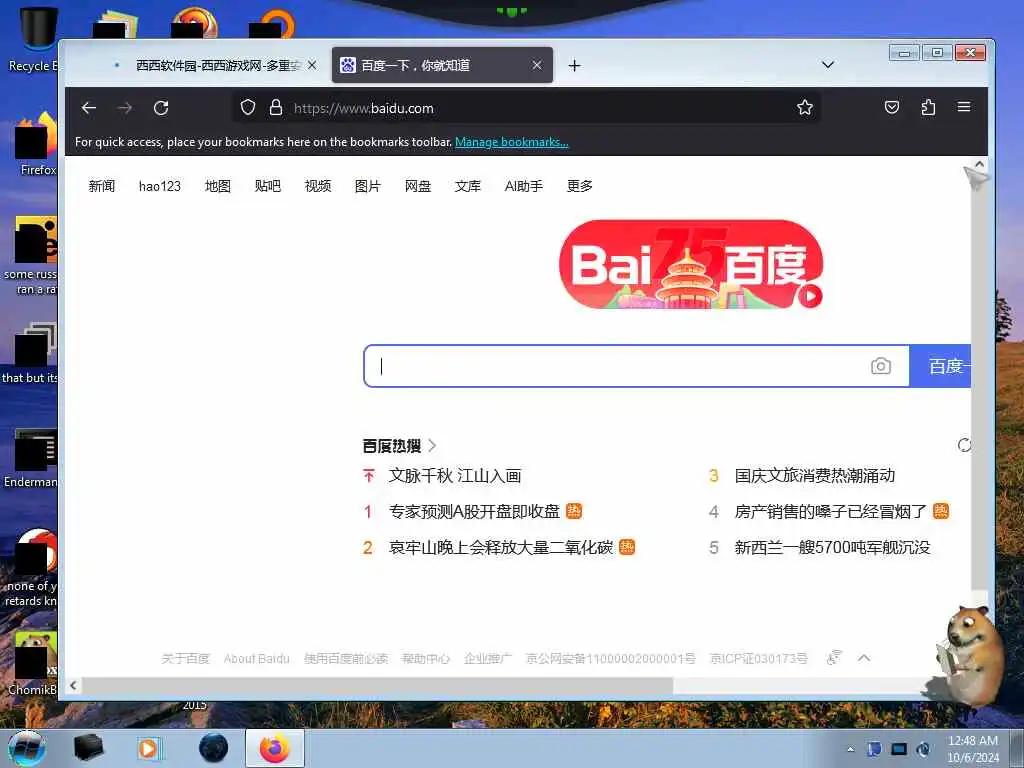Open the Firefox hamburger menu
This screenshot has width=1024, height=768.
tap(964, 107)
